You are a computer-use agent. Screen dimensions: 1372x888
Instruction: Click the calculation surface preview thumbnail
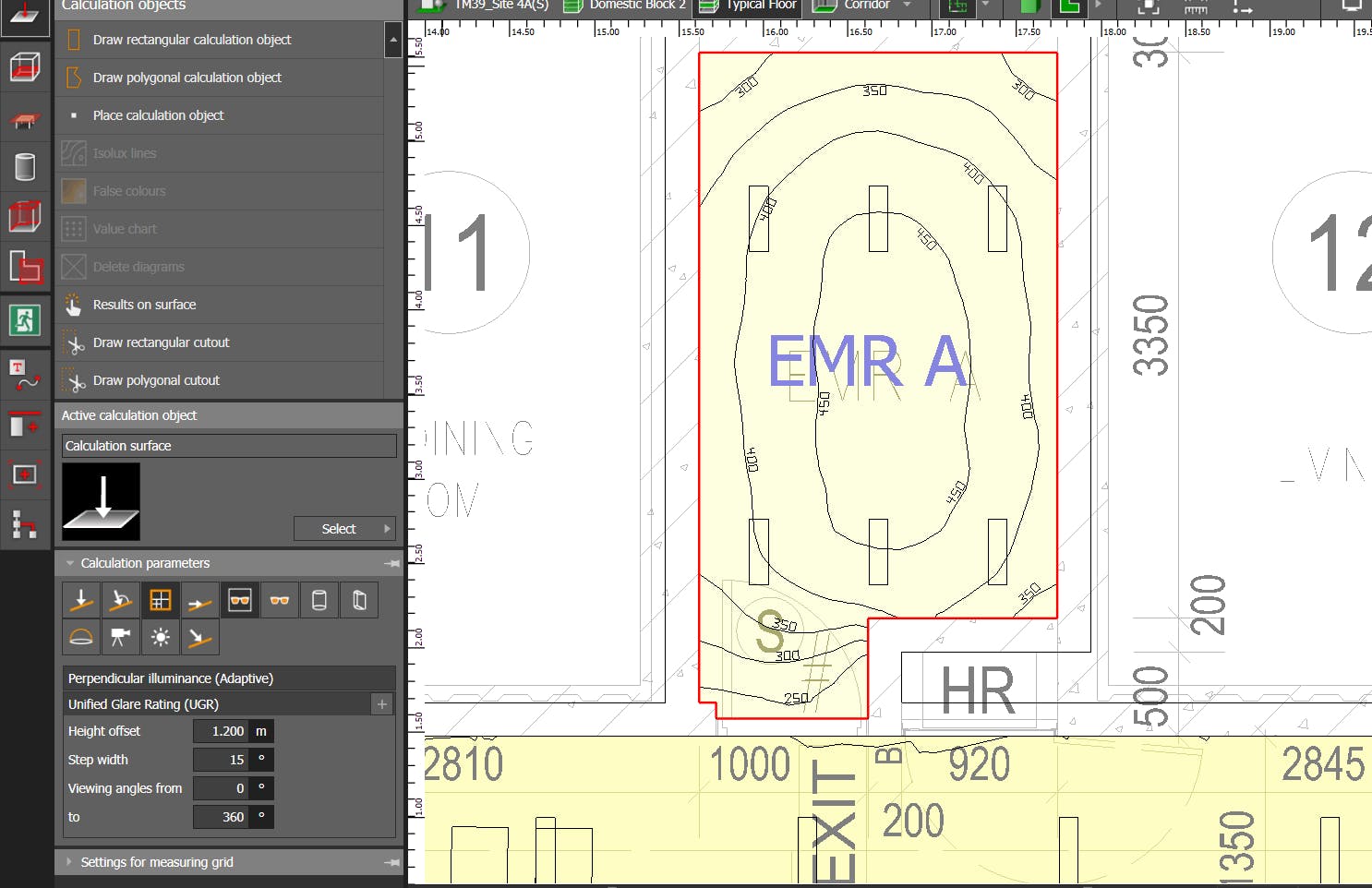tap(102, 501)
